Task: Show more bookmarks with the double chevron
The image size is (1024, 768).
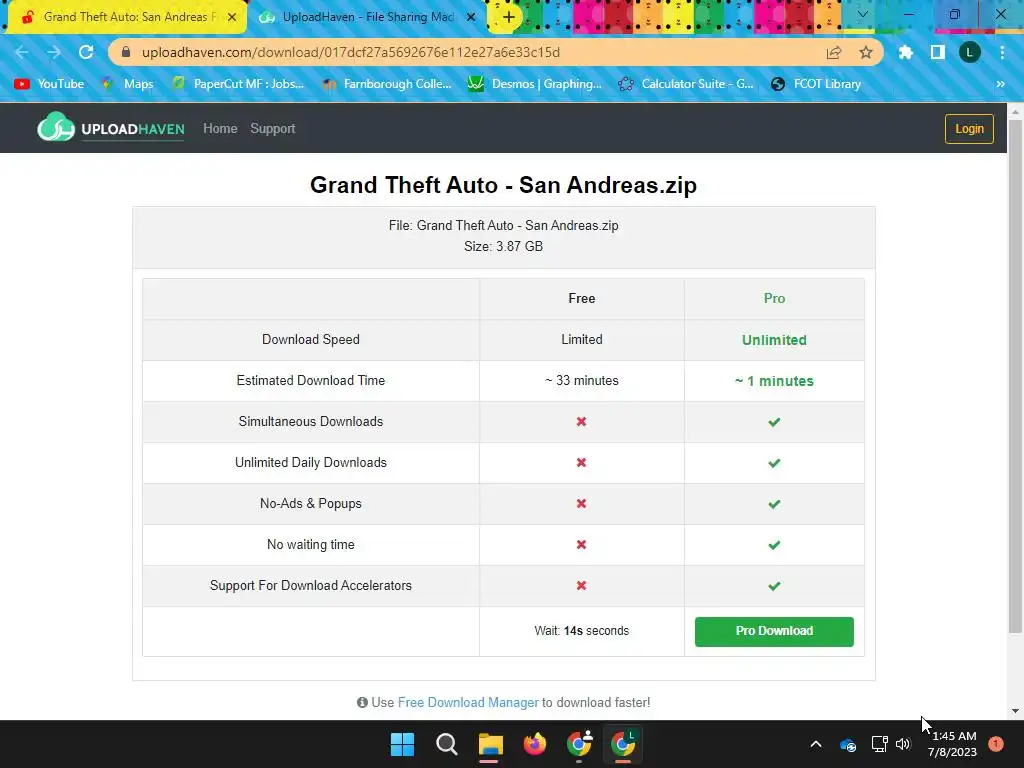Action: (1000, 84)
